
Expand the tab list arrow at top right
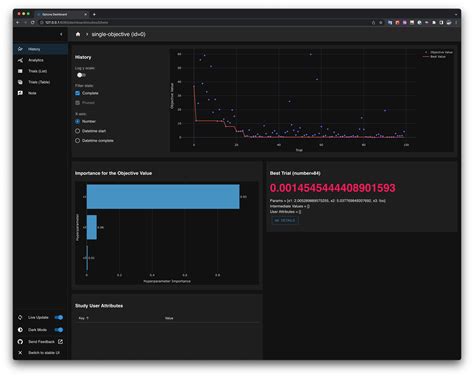[456, 14]
